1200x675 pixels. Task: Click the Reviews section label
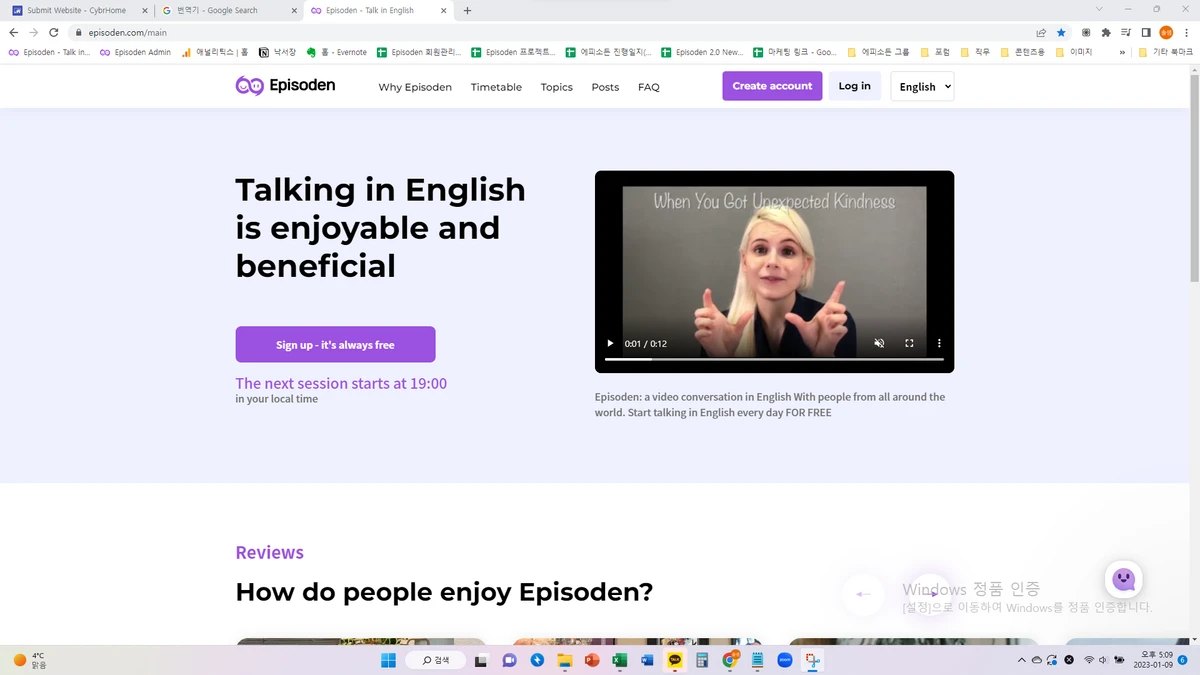click(x=269, y=552)
